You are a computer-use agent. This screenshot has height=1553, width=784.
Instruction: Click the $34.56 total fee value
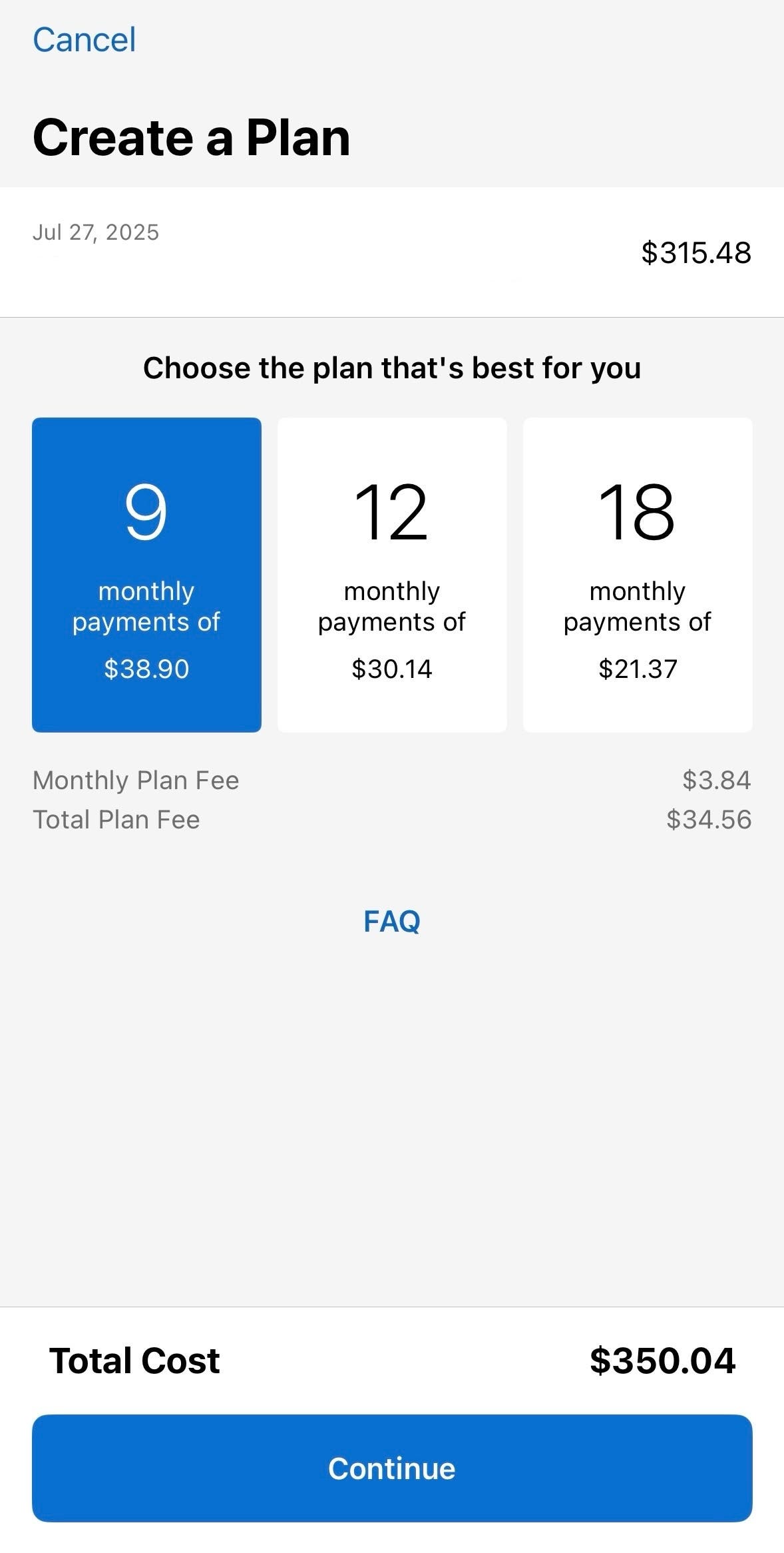click(708, 820)
